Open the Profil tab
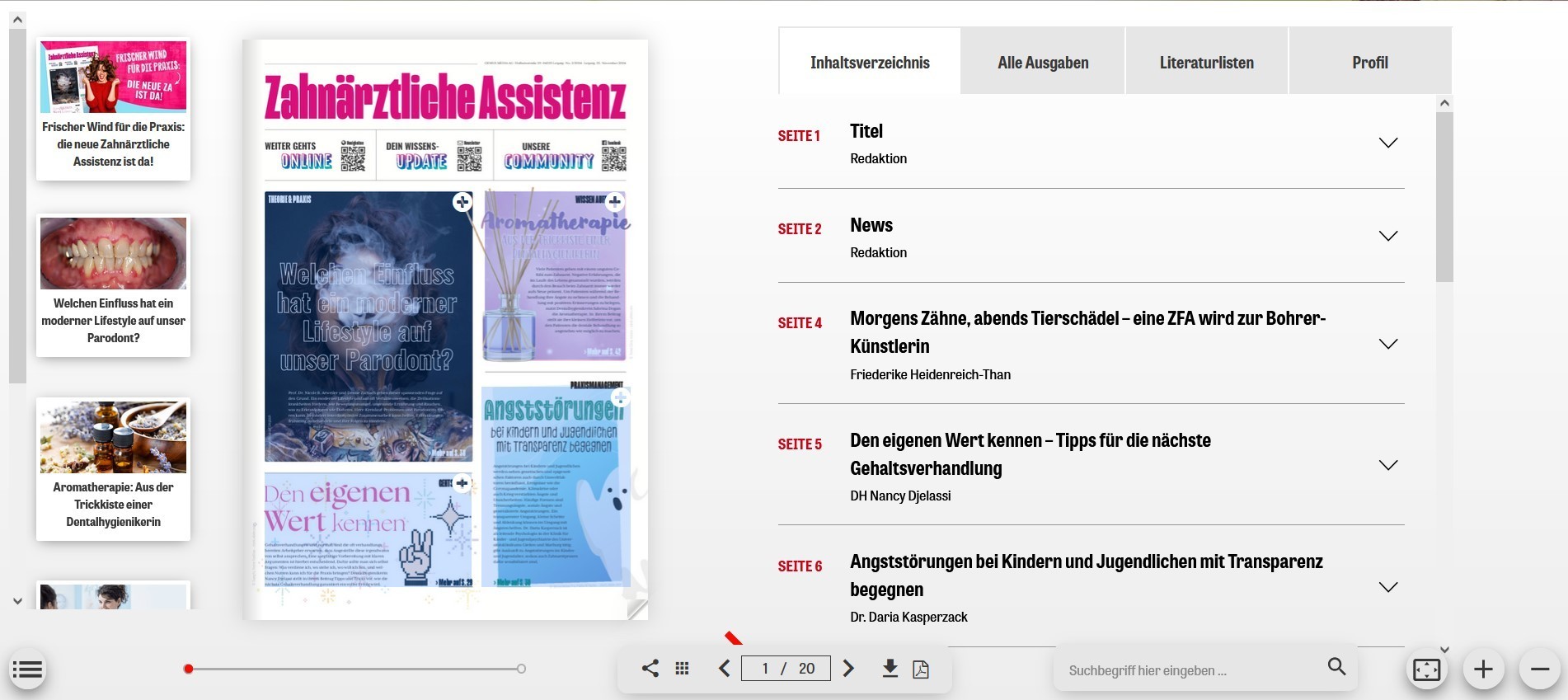Image resolution: width=1568 pixels, height=700 pixels. pyautogui.click(x=1370, y=62)
